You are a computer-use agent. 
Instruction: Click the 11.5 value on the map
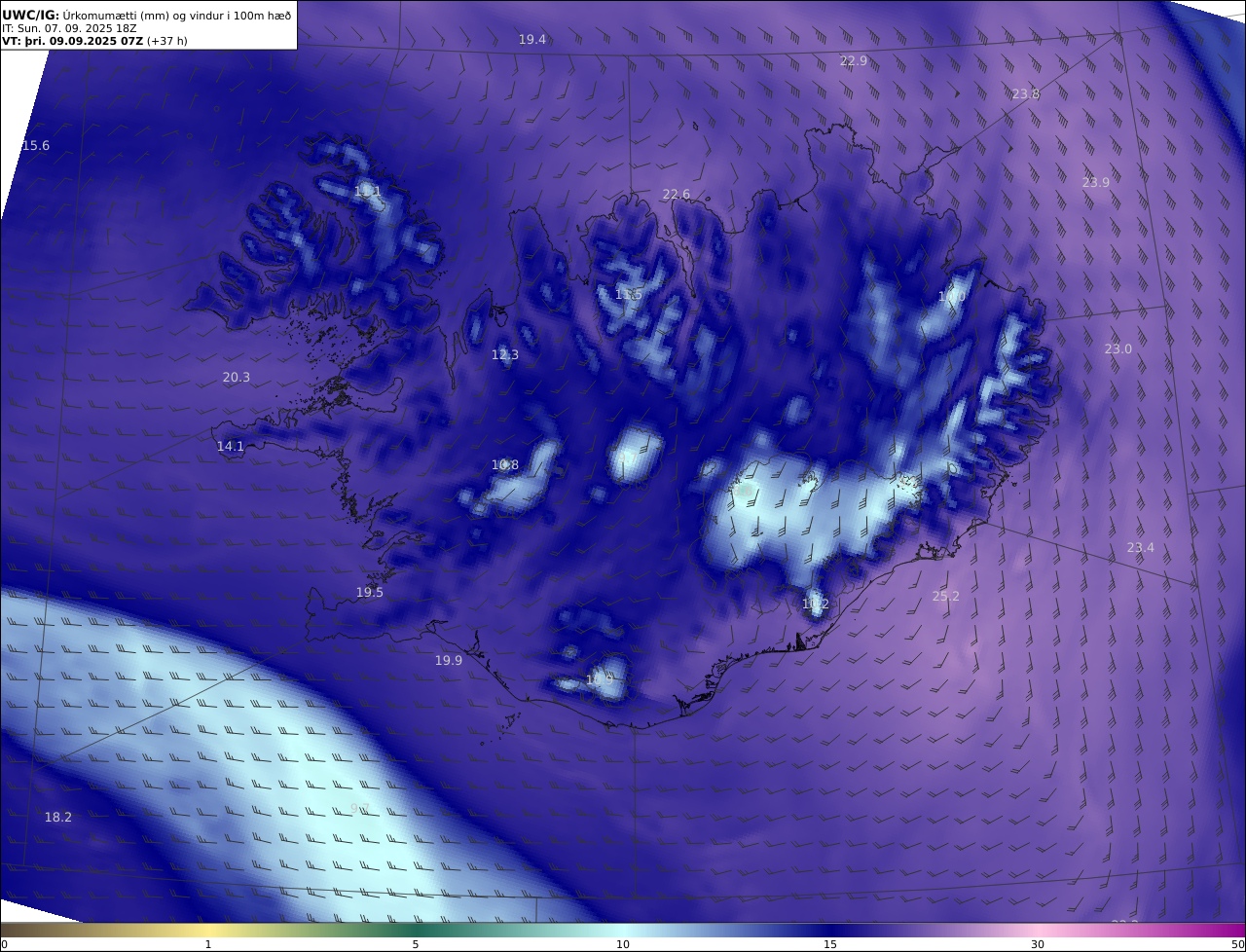click(629, 295)
